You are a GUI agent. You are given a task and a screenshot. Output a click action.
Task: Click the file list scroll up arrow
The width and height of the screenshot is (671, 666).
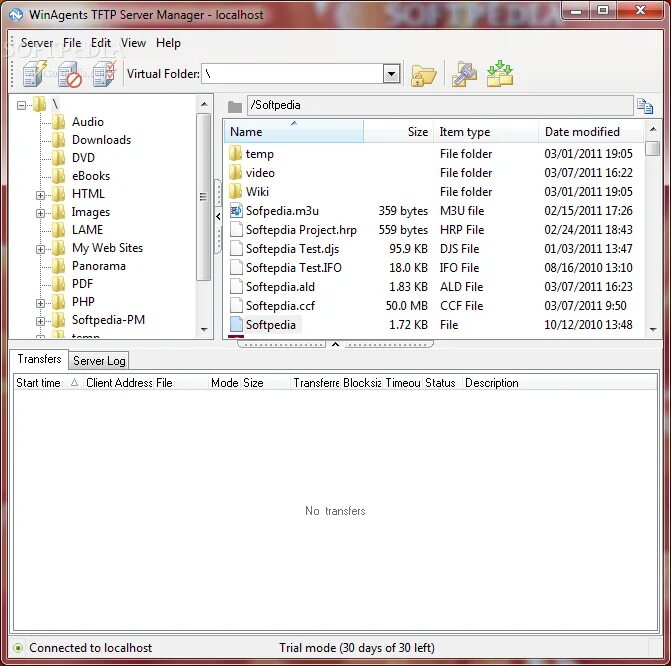click(x=653, y=129)
